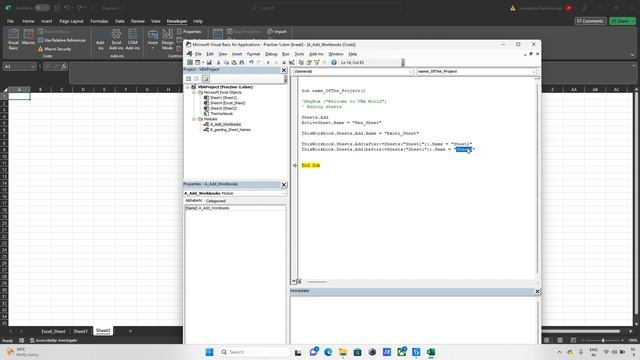Image resolution: width=640 pixels, height=360 pixels.
Task: Click Excel icon in Windows taskbar
Action: click(431, 352)
